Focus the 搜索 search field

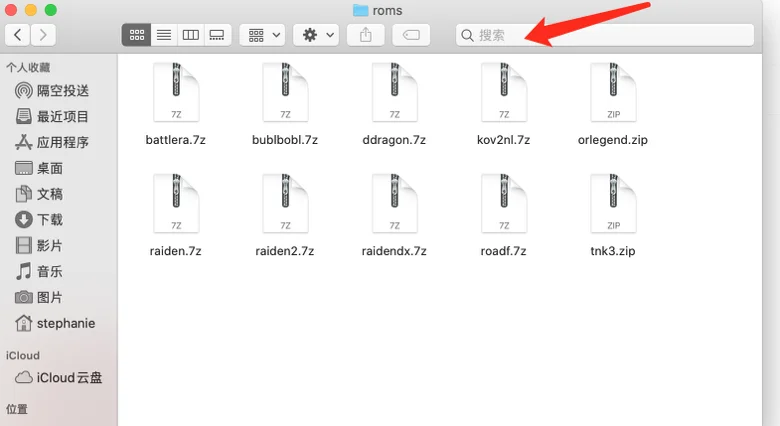[x=604, y=35]
